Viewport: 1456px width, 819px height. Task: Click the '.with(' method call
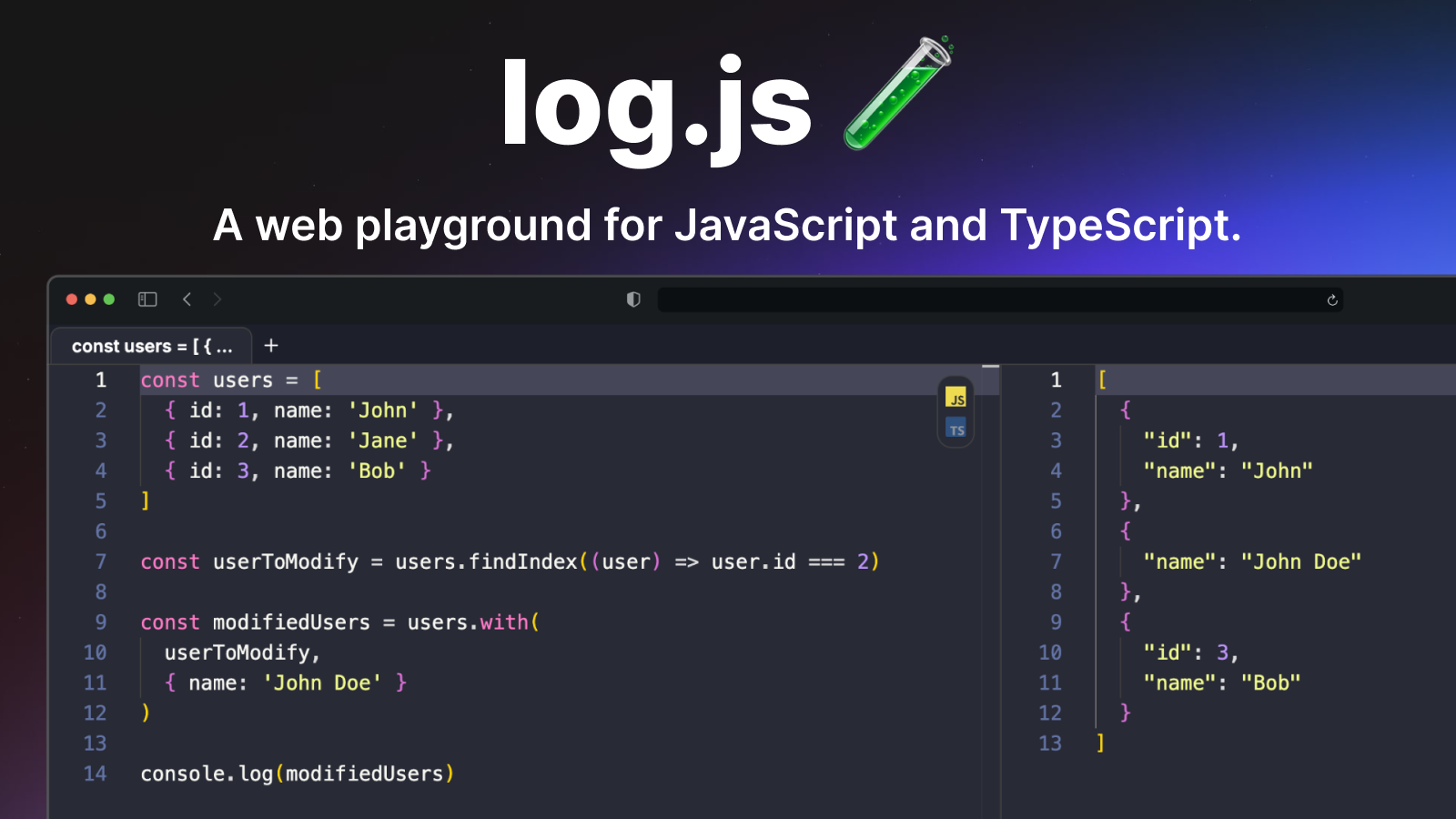[x=504, y=622]
